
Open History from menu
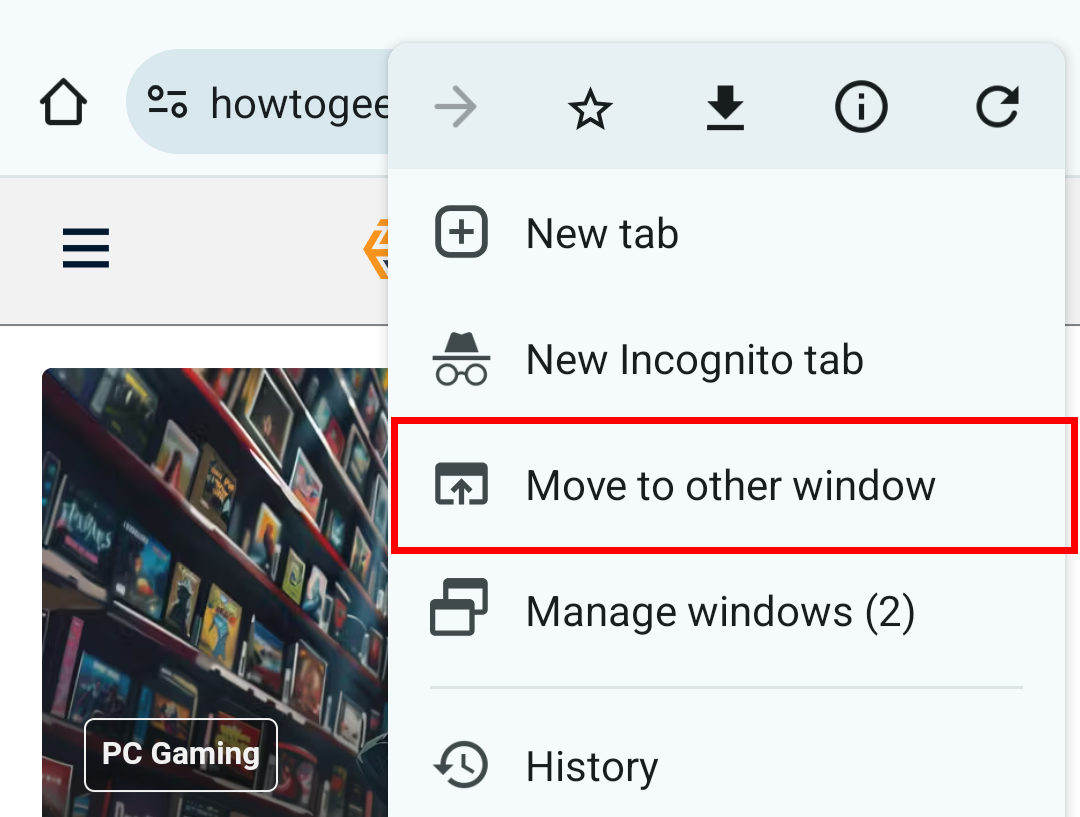(727, 765)
